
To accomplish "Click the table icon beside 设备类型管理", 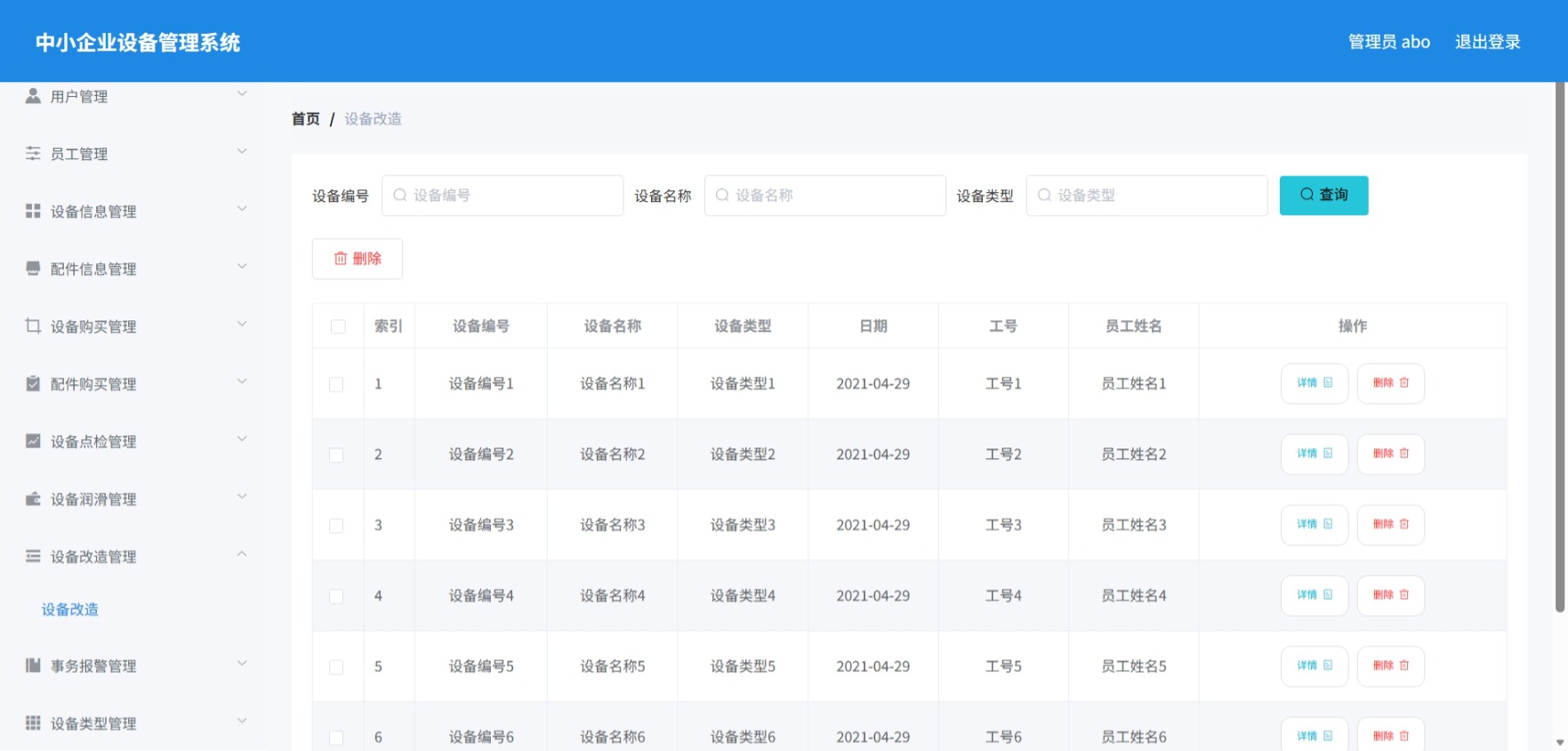I will point(33,723).
